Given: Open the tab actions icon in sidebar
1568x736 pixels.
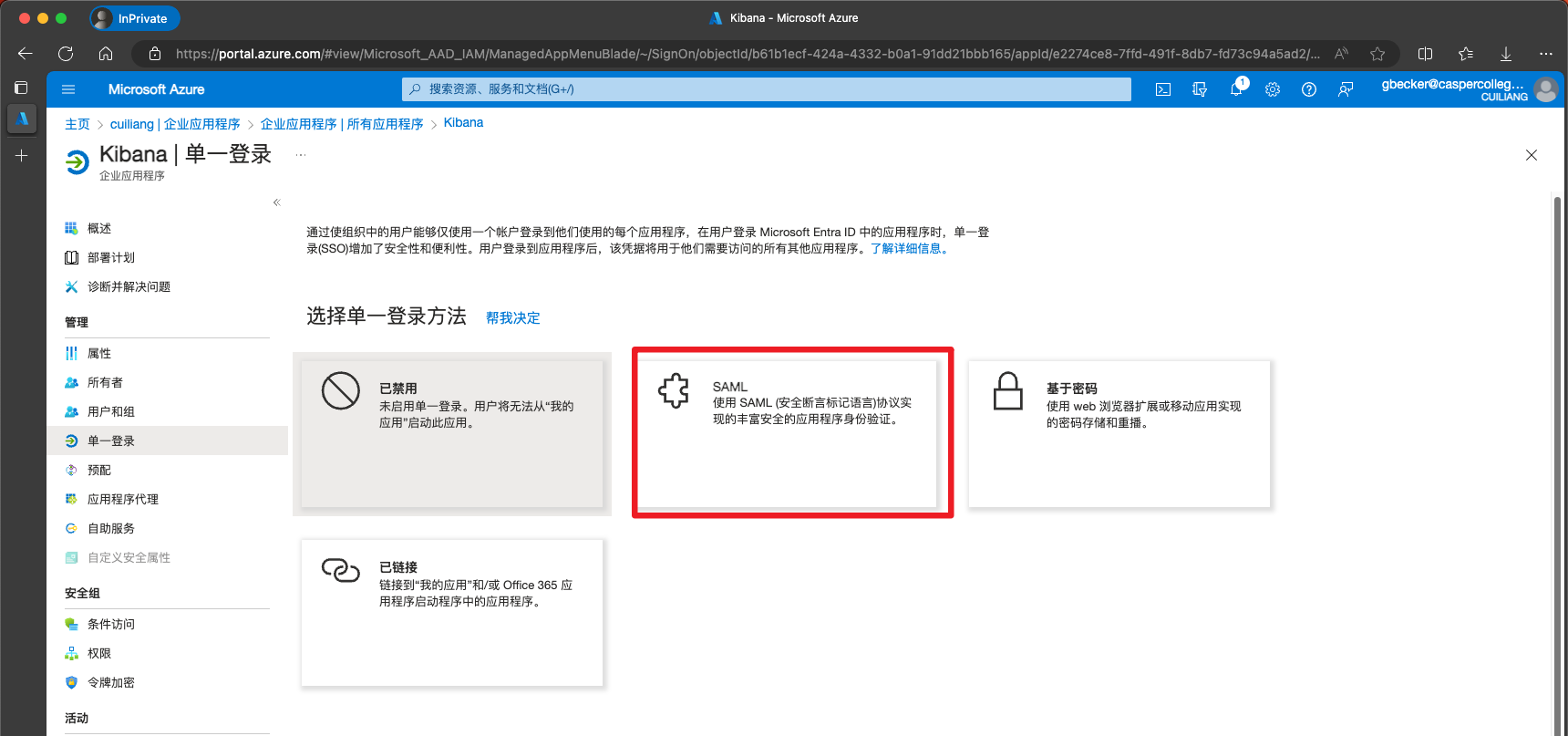Looking at the screenshot, I should (21, 88).
